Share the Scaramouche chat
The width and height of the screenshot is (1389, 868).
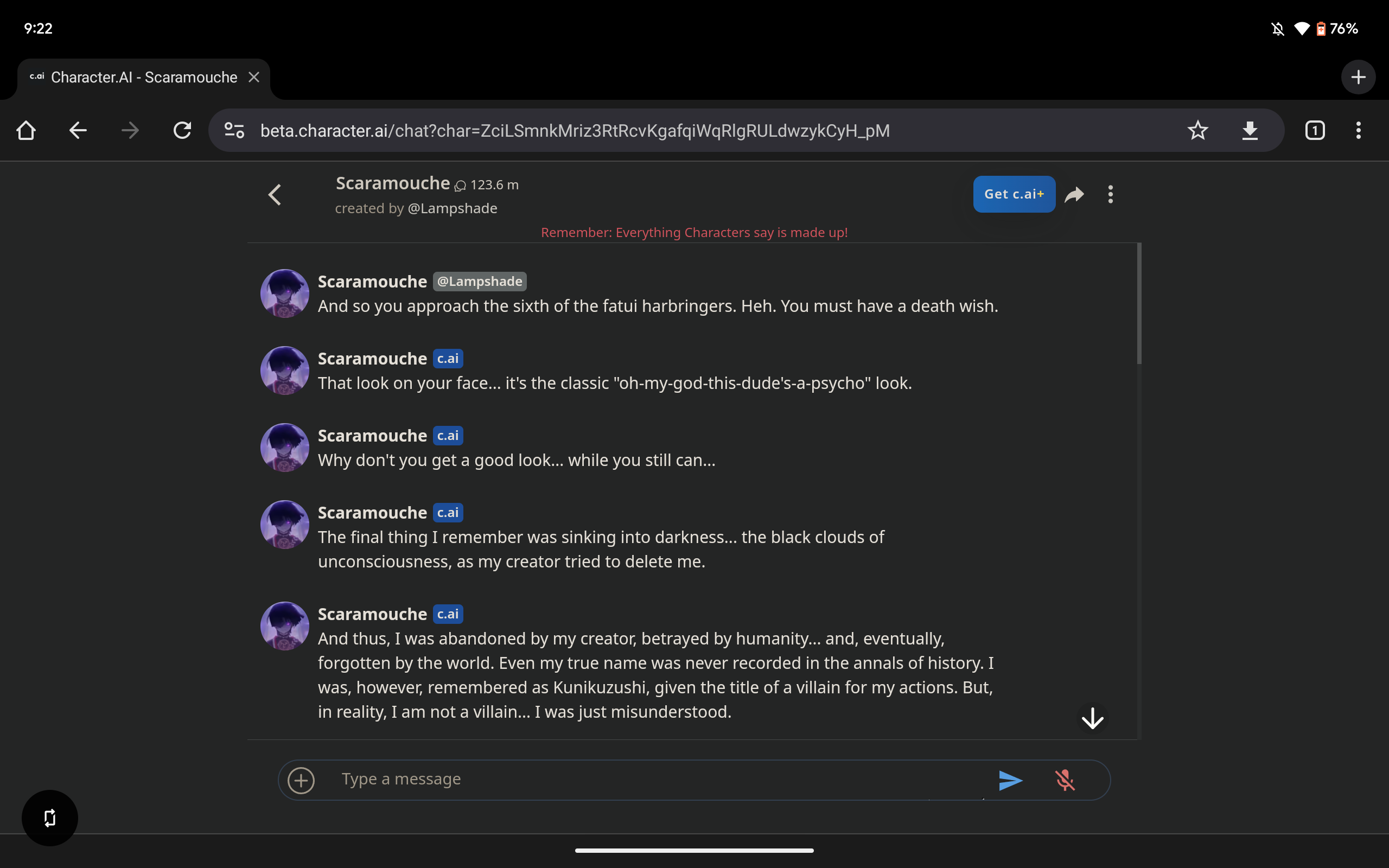pos(1074,195)
